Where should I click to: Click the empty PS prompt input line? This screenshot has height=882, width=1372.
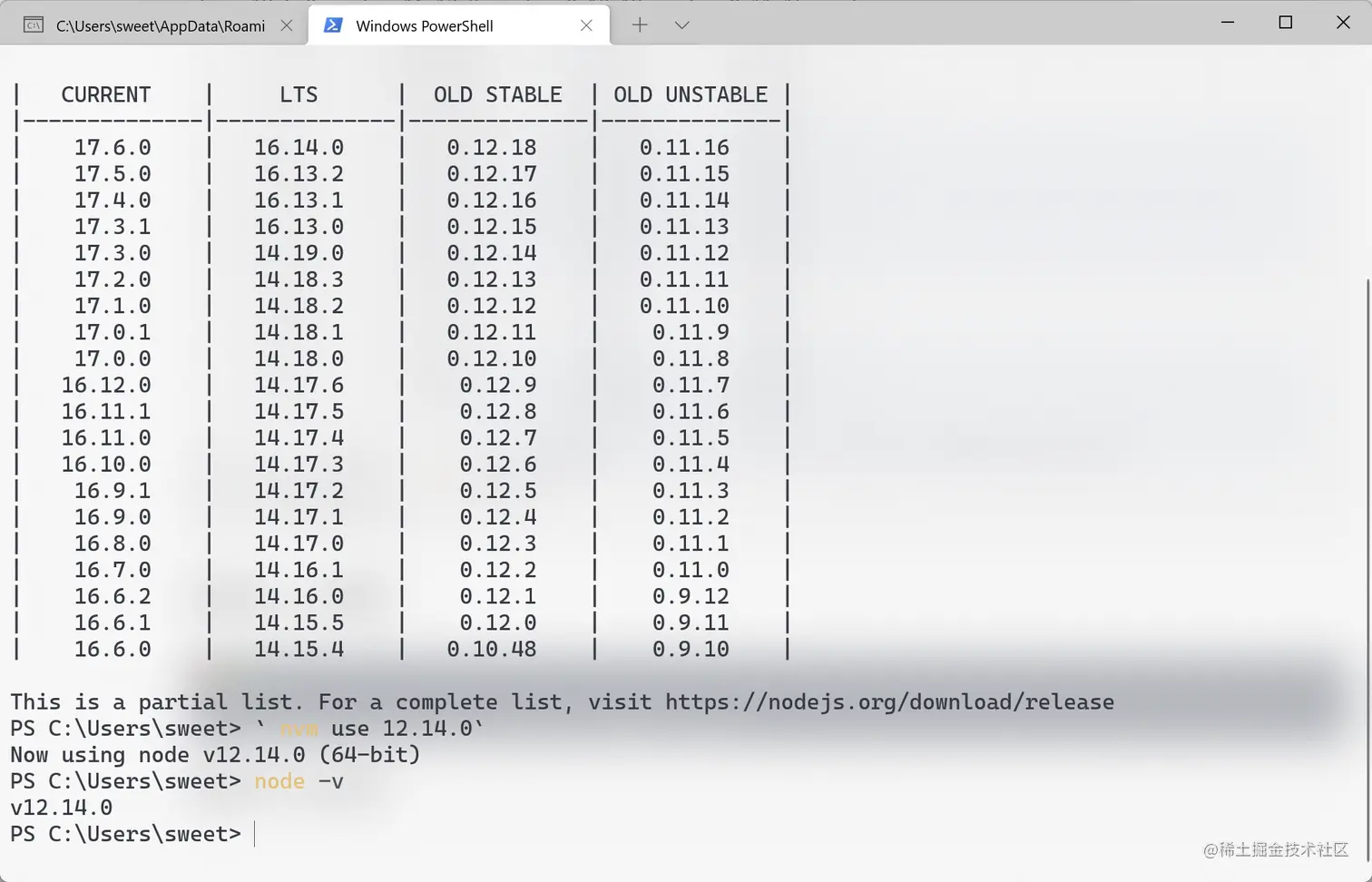click(133, 834)
